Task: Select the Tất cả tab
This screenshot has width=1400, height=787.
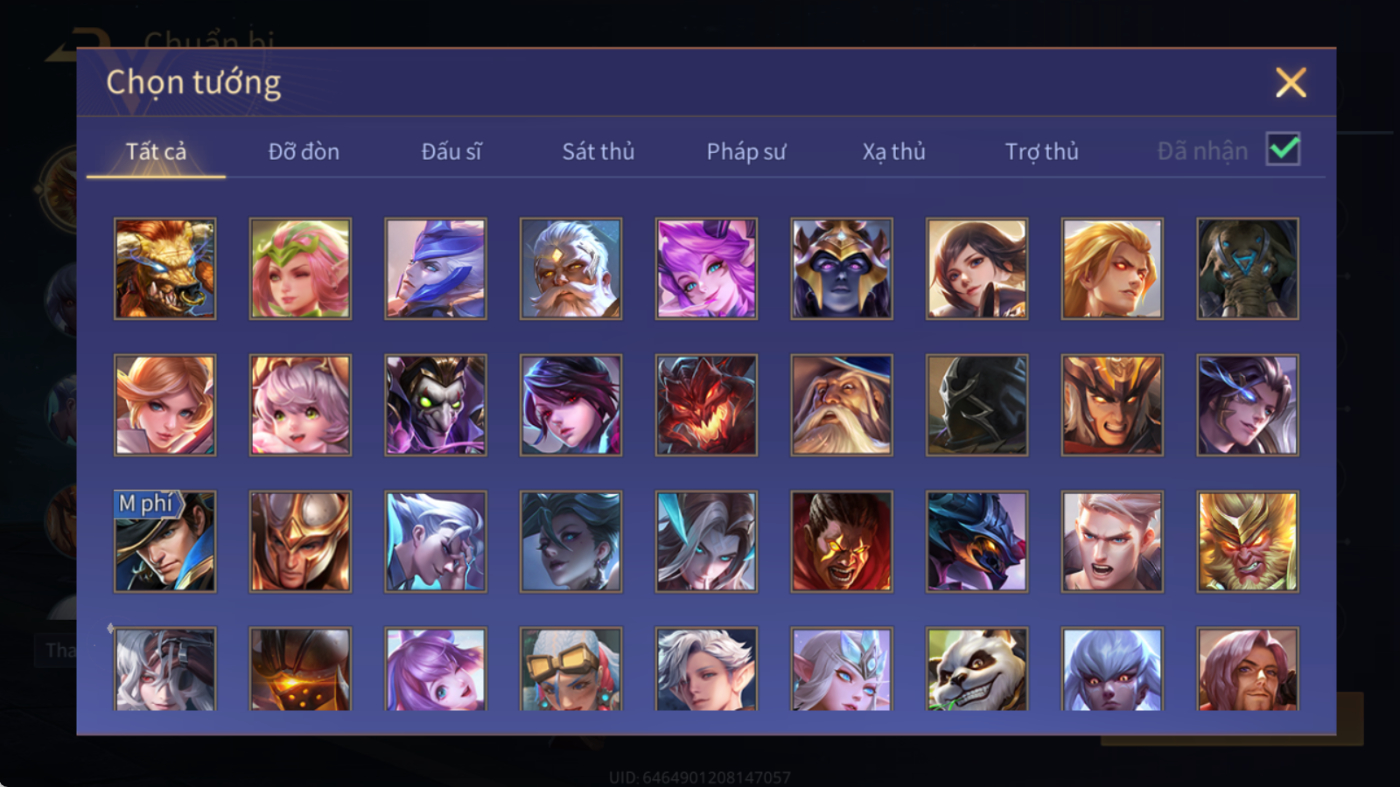Action: [156, 151]
